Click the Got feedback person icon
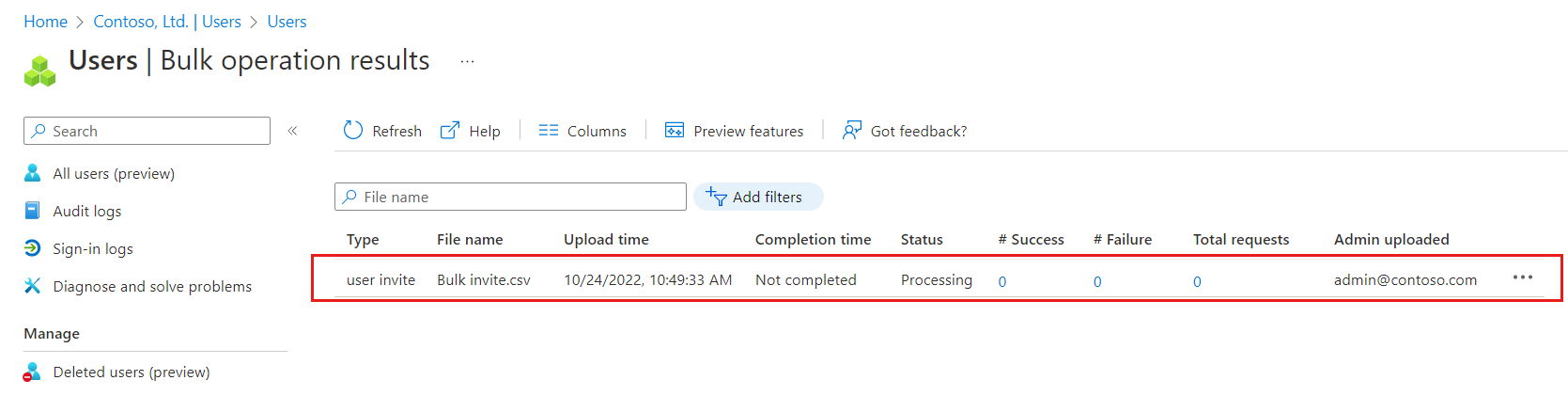The width and height of the screenshot is (1568, 396). click(851, 130)
